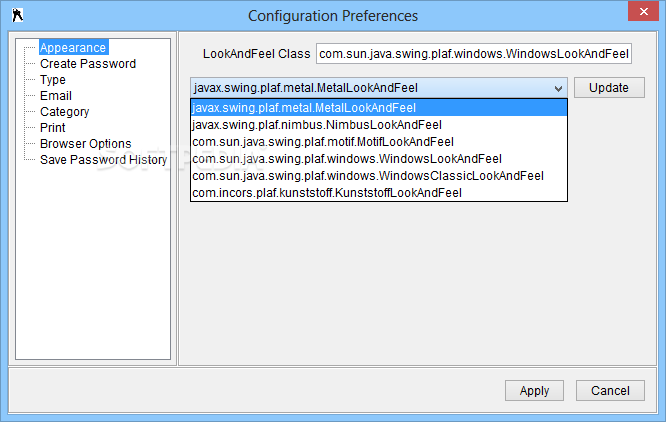Choose WindowsClassicLookAndFeel from the list
Image resolution: width=666 pixels, height=422 pixels.
(x=379, y=176)
